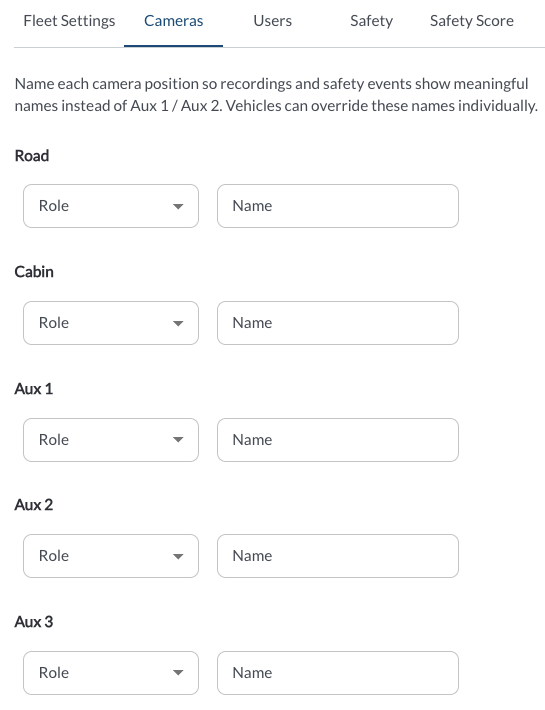Open the Aux 3 Role dropdown
This screenshot has height=710, width=545.
point(111,673)
